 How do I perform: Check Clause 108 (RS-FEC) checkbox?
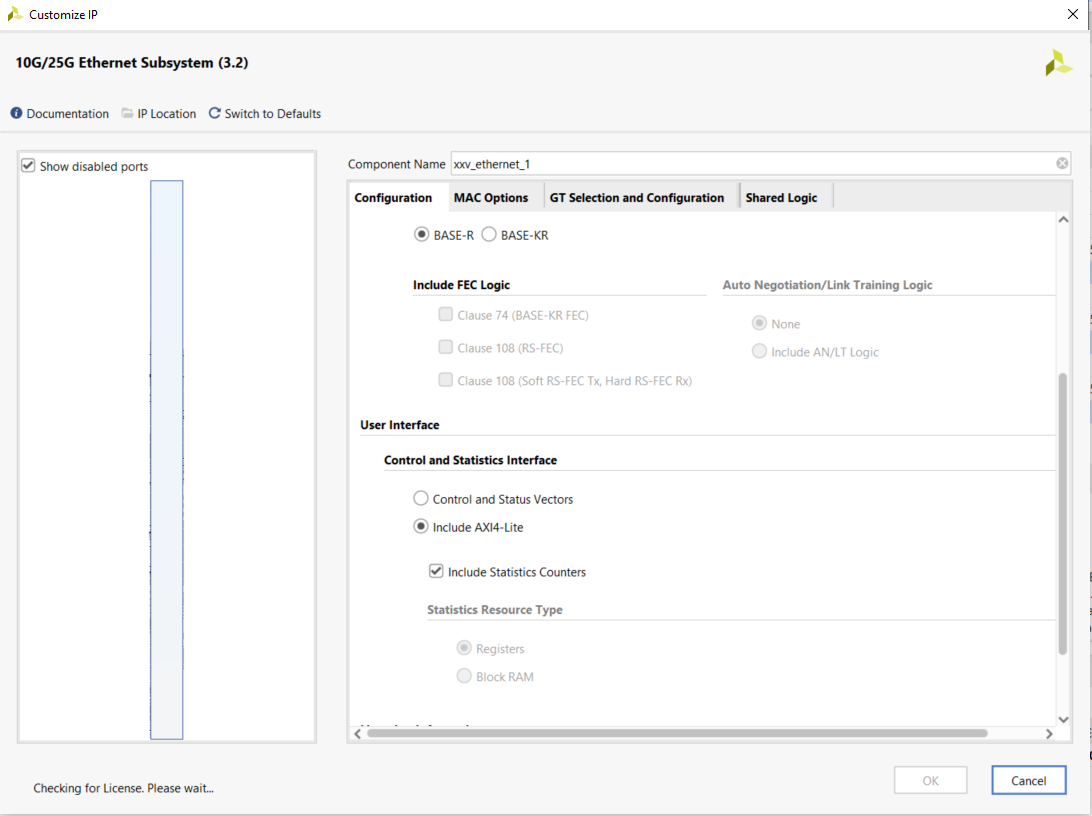tap(446, 347)
